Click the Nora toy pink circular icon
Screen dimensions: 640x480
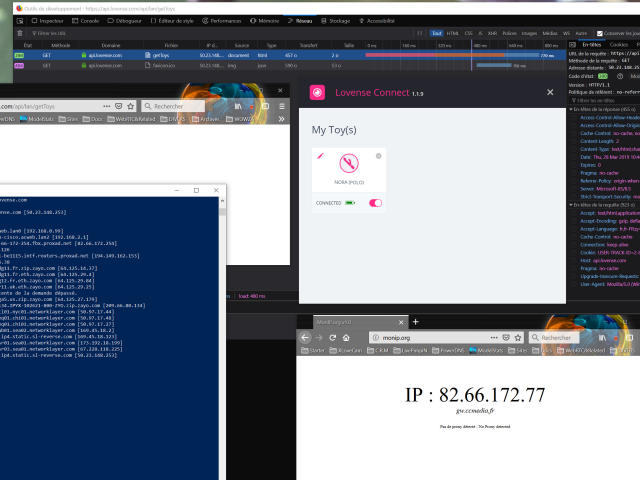click(349, 164)
